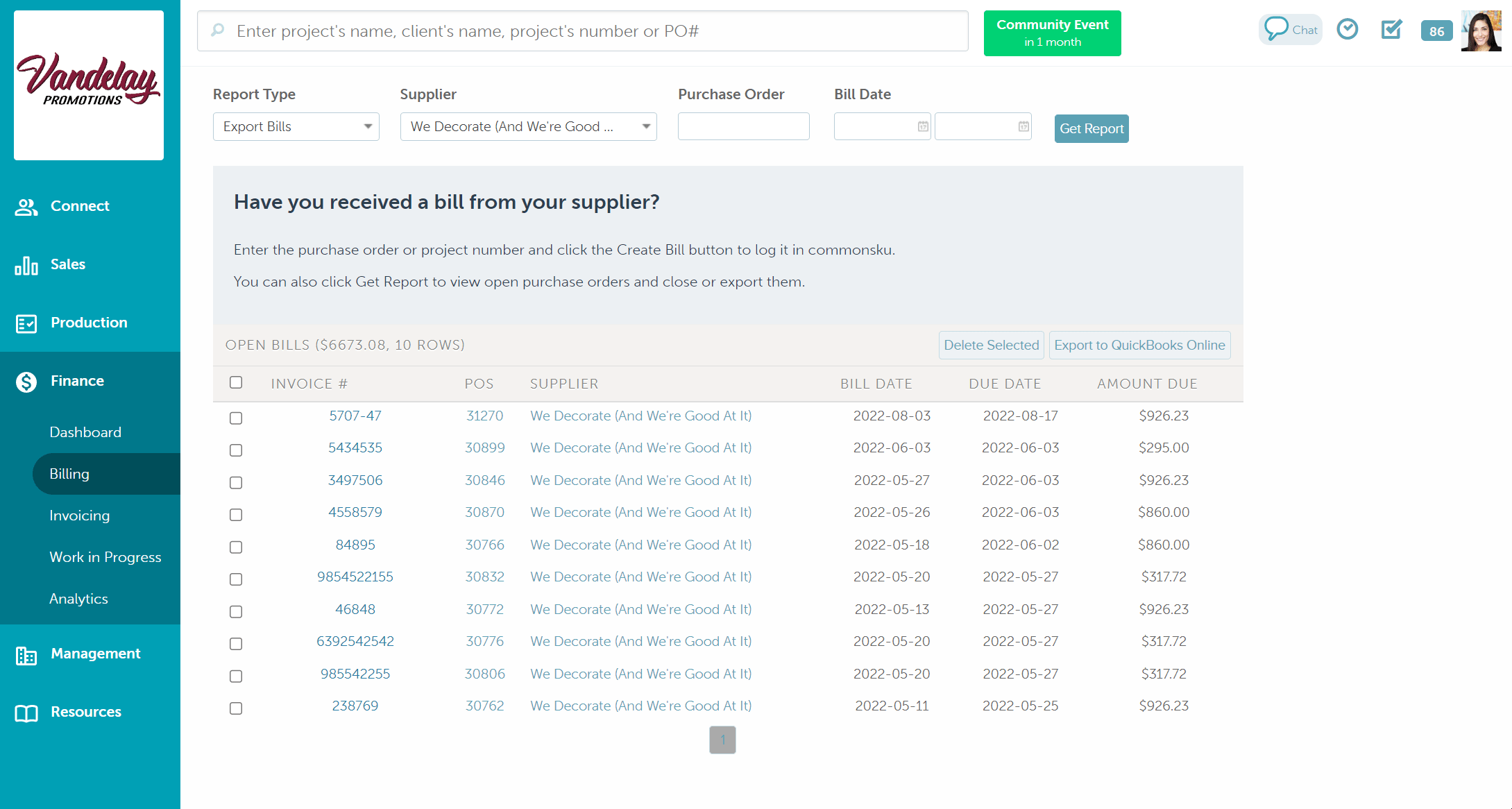Image resolution: width=1512 pixels, height=809 pixels.
Task: Select checkbox for invoice 238769
Action: 236,708
